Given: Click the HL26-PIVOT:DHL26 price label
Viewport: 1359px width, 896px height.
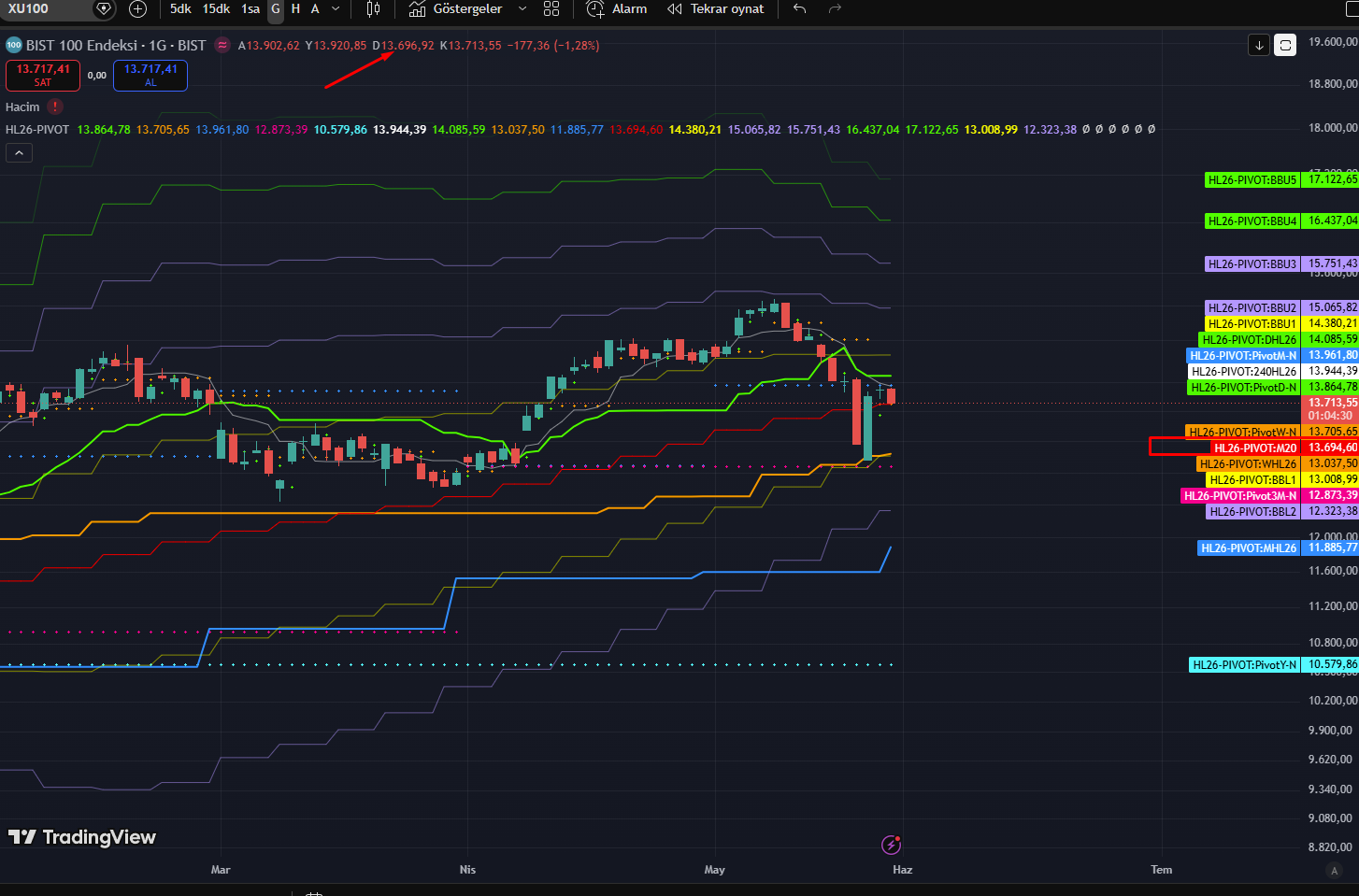Looking at the screenshot, I should pyautogui.click(x=1249, y=340).
